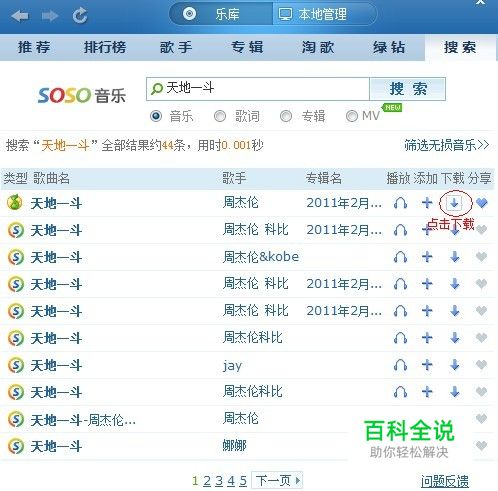Open the 专辑 tab in navigation bar

tap(247, 47)
